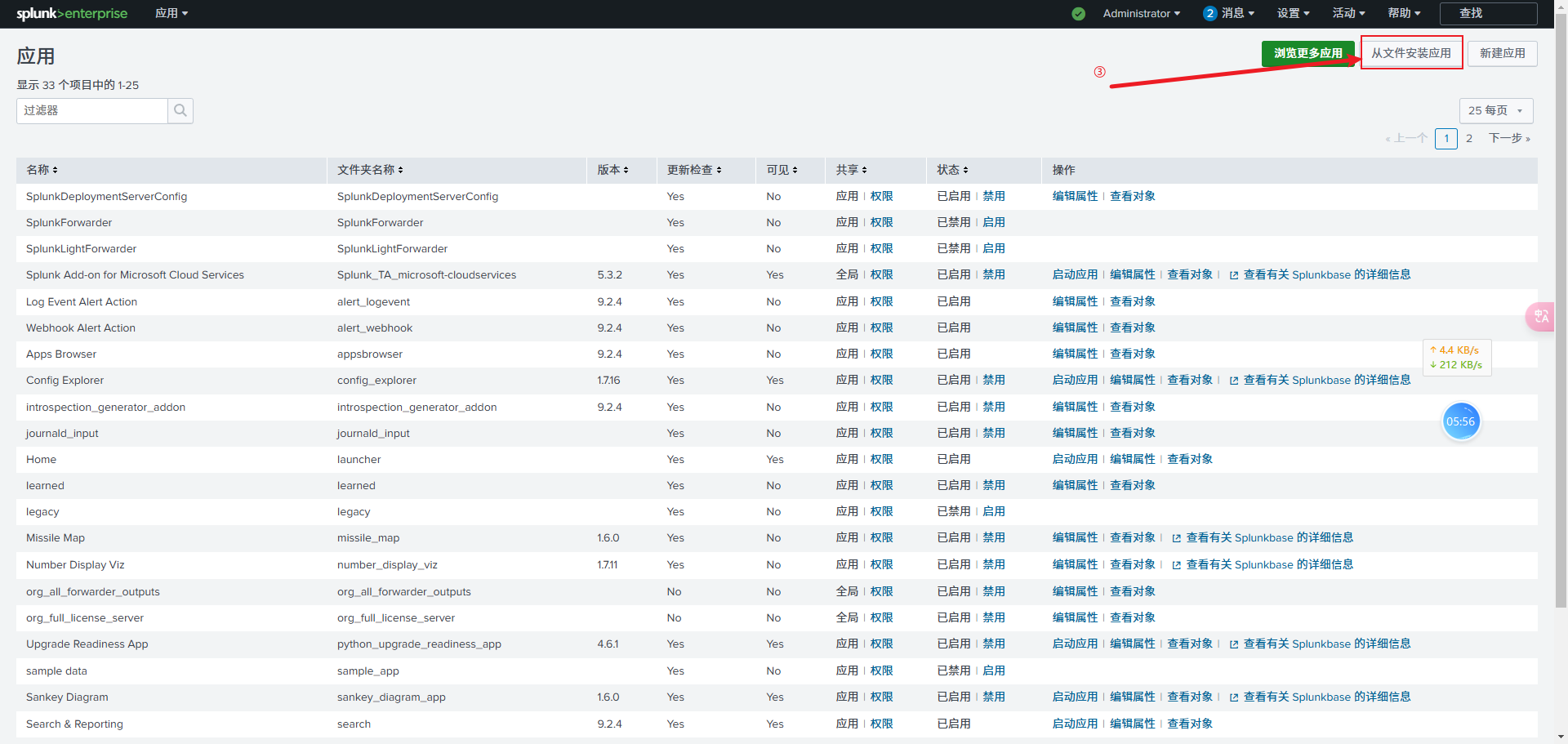This screenshot has height=744, width=1568.
Task: Click 查看对象 for journald_input
Action: [1133, 434]
